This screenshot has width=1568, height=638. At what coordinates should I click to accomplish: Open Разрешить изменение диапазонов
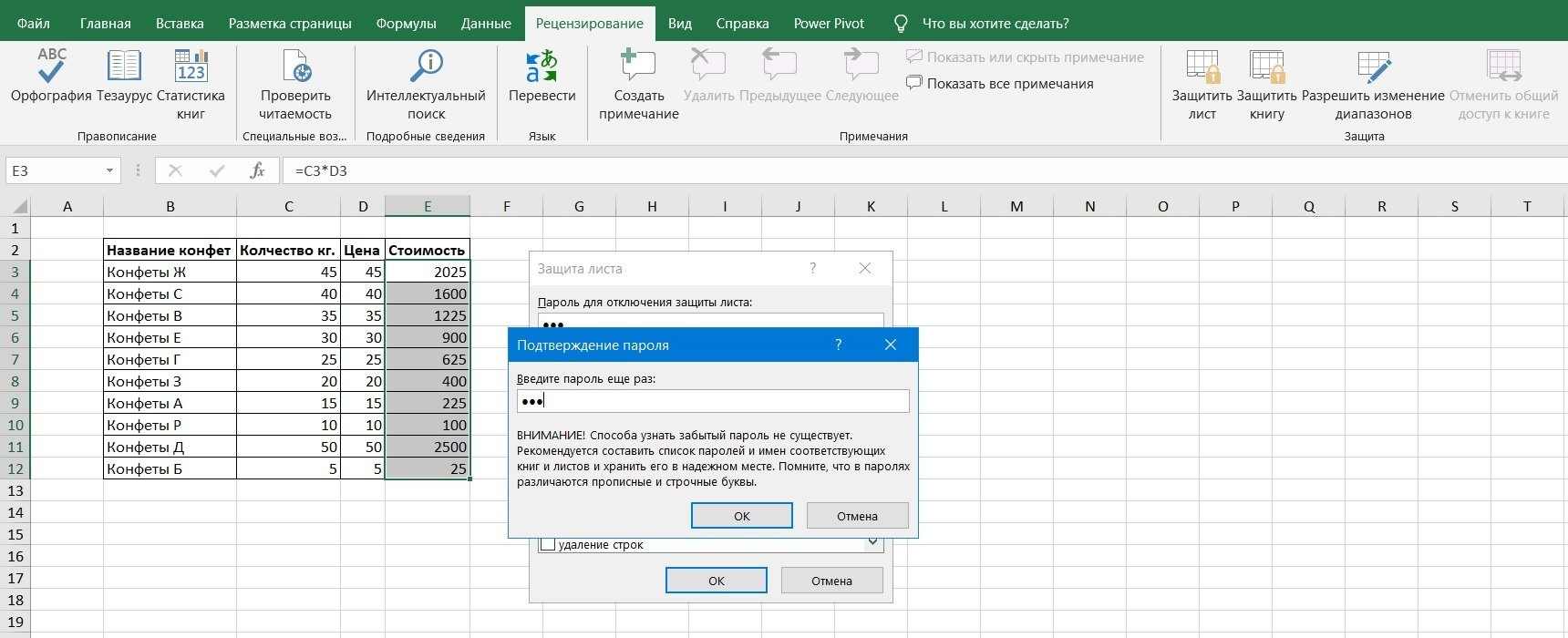tap(1373, 68)
